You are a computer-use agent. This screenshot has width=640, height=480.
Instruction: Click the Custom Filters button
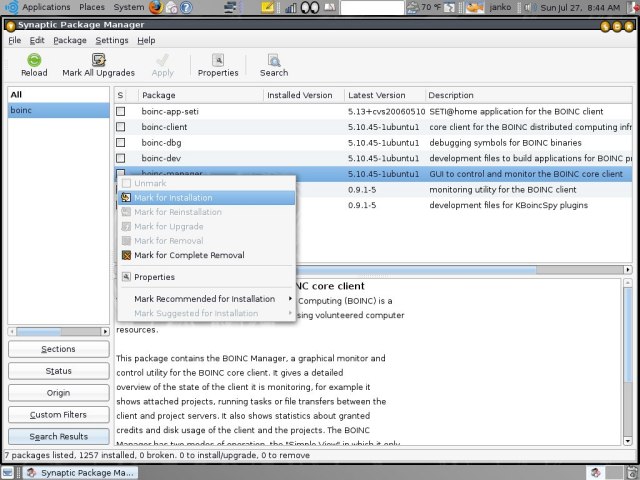click(x=58, y=415)
